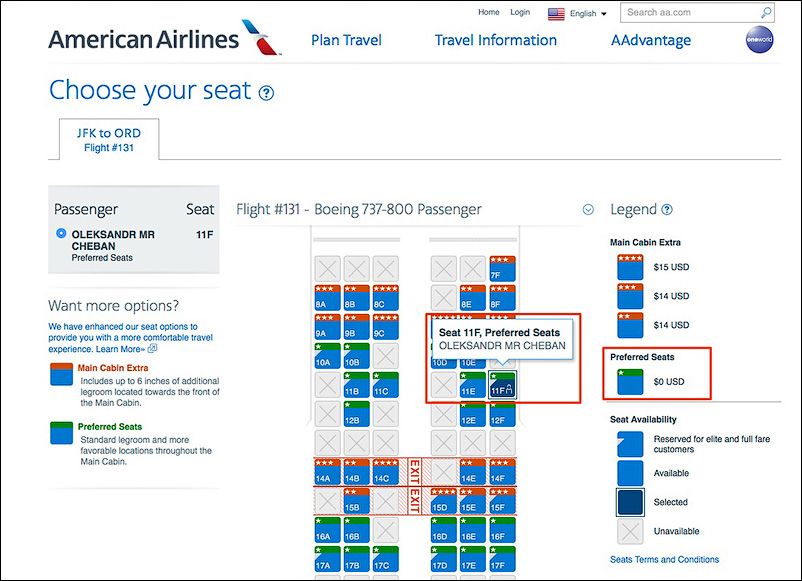Open help icon next to Choose your seat
The image size is (802, 581).
pyautogui.click(x=266, y=93)
